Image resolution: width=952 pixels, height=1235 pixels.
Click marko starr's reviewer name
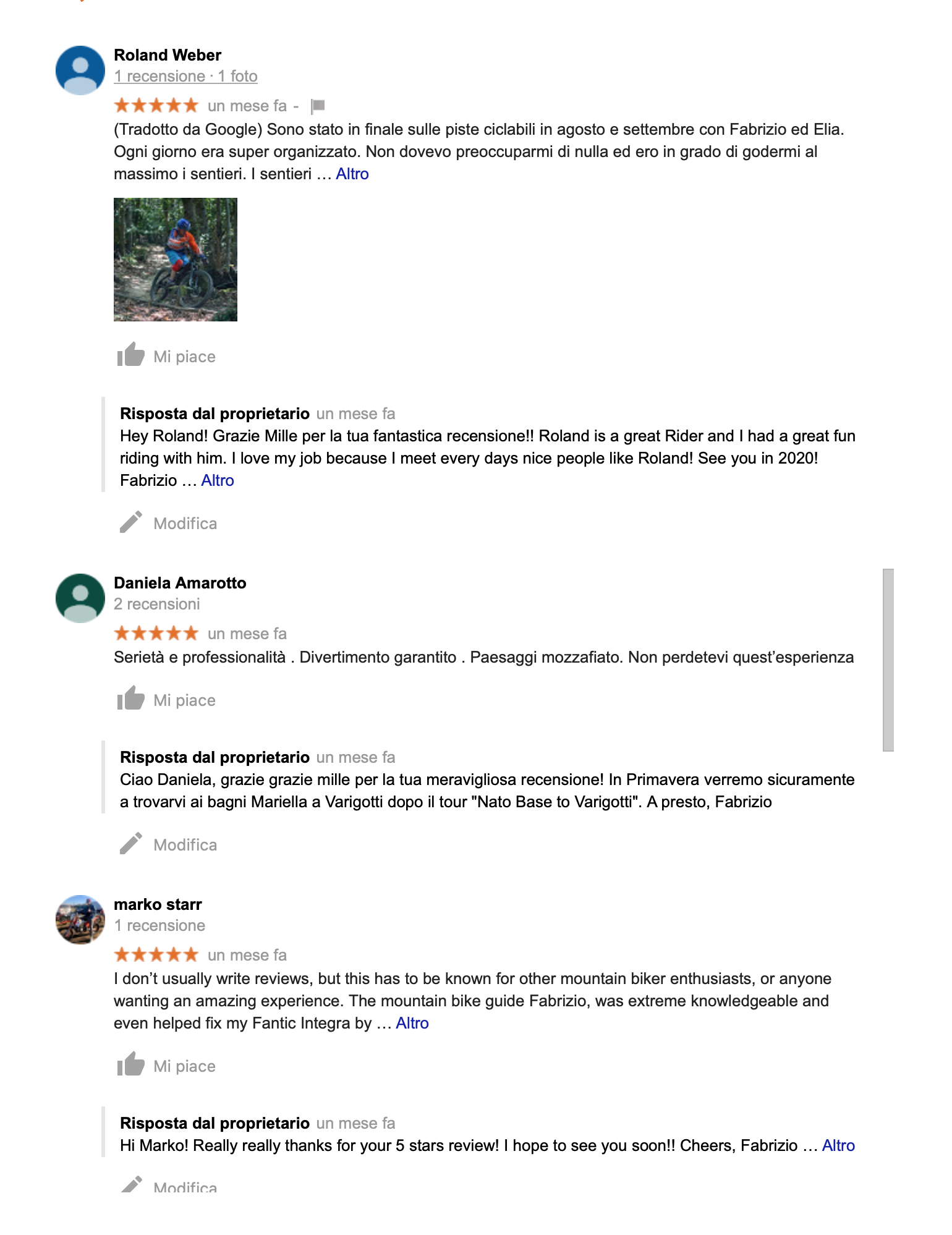[158, 904]
